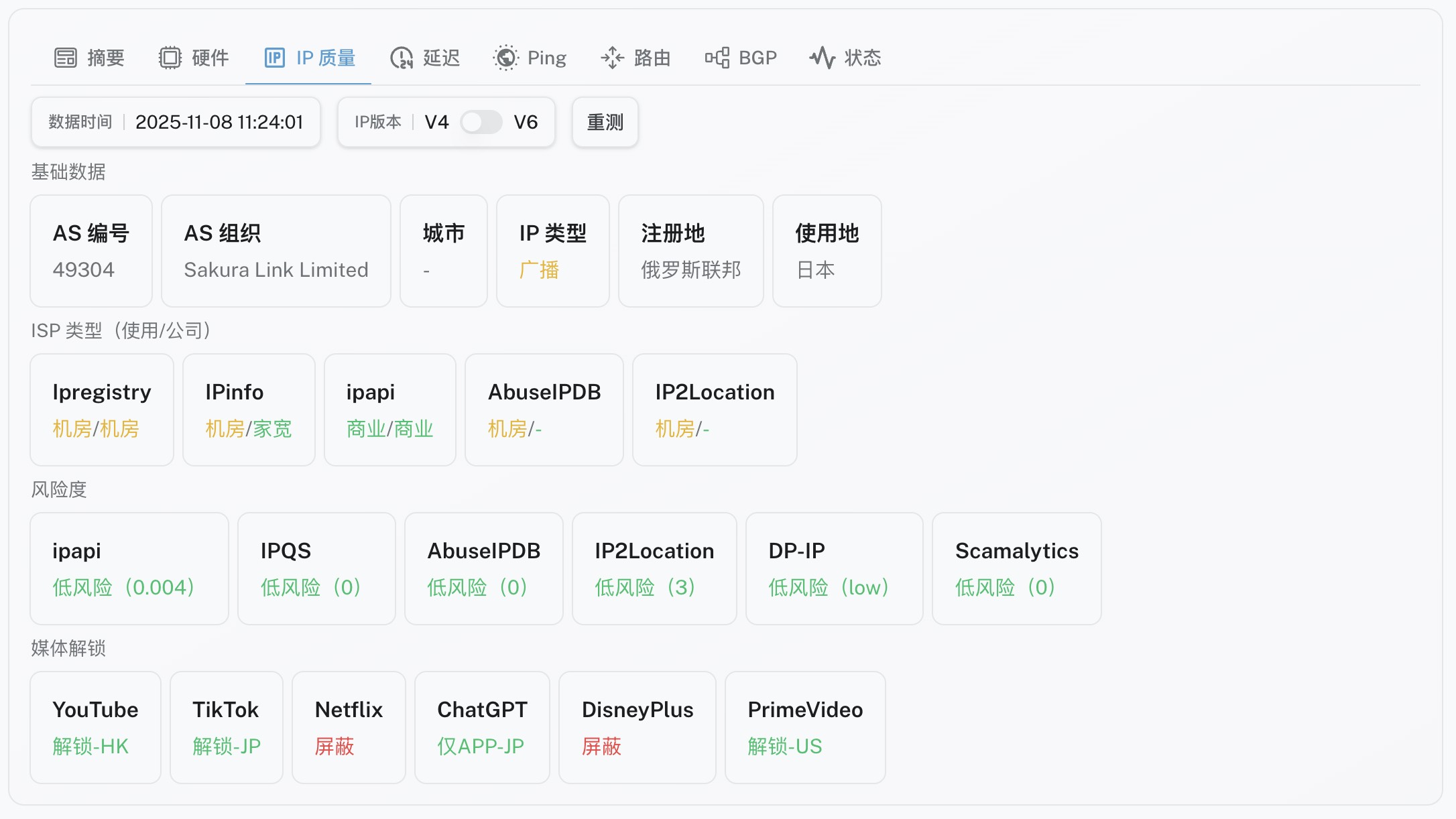This screenshot has width=1456, height=819.
Task: Click the status (状态) pulse icon
Action: [823, 58]
